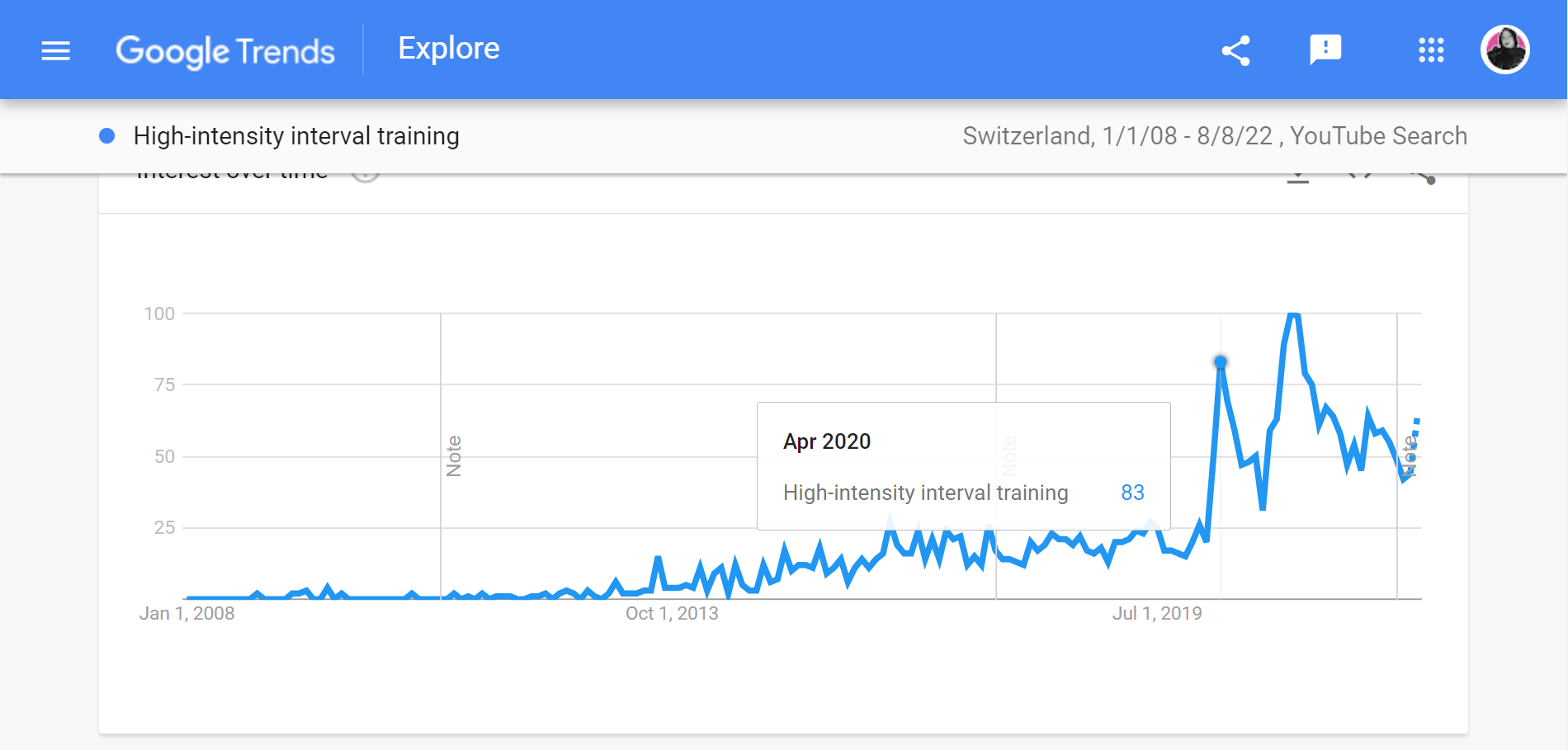This screenshot has height=750, width=1568.
Task: Click your profile avatar picture
Action: [x=1505, y=50]
